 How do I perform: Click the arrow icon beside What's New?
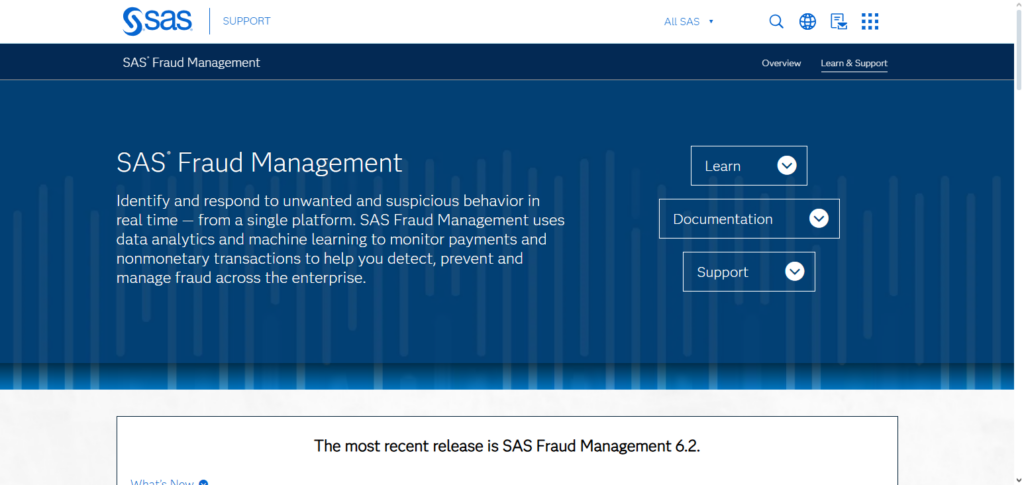click(203, 483)
